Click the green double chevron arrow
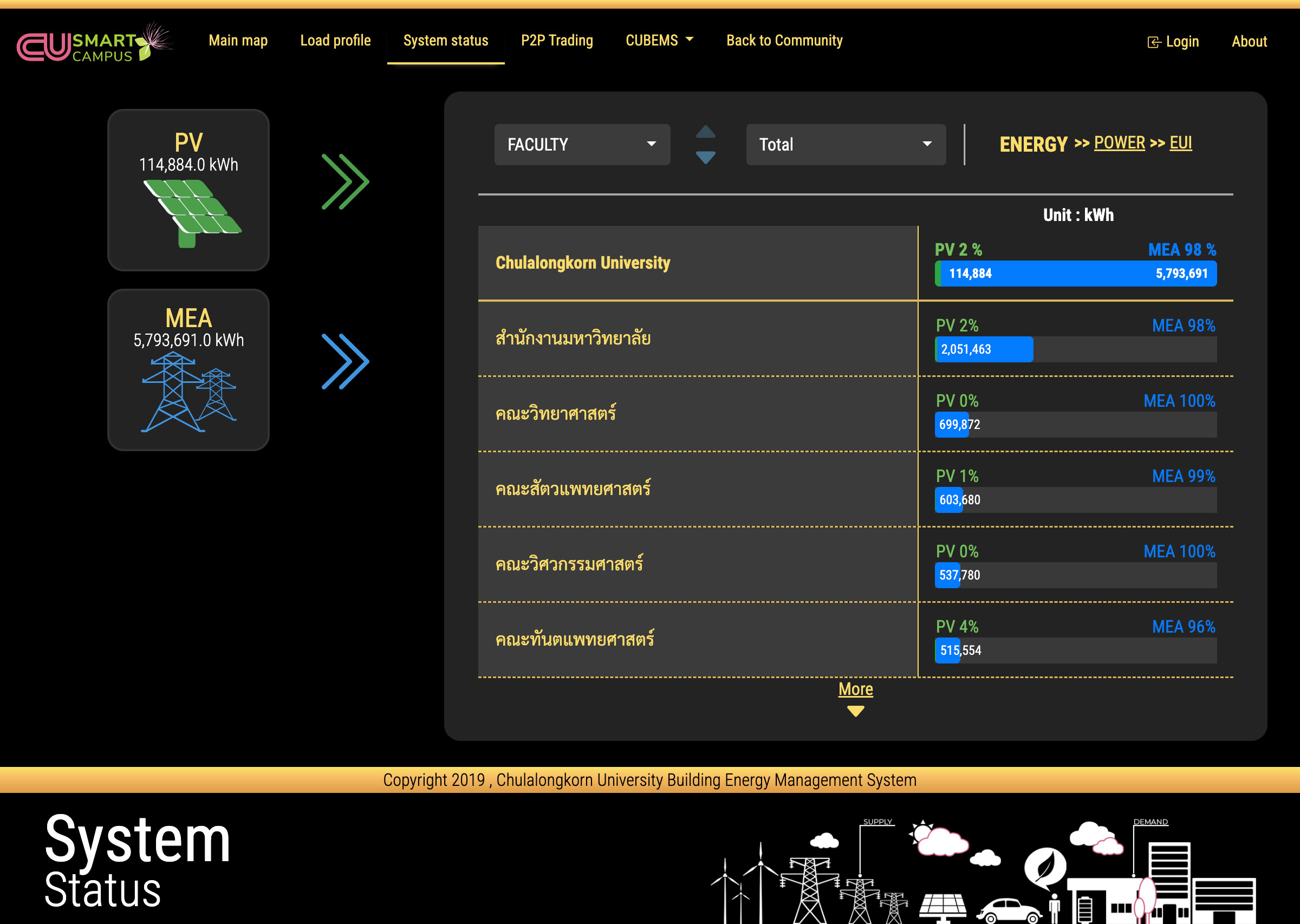This screenshot has height=924, width=1300. pyautogui.click(x=346, y=181)
